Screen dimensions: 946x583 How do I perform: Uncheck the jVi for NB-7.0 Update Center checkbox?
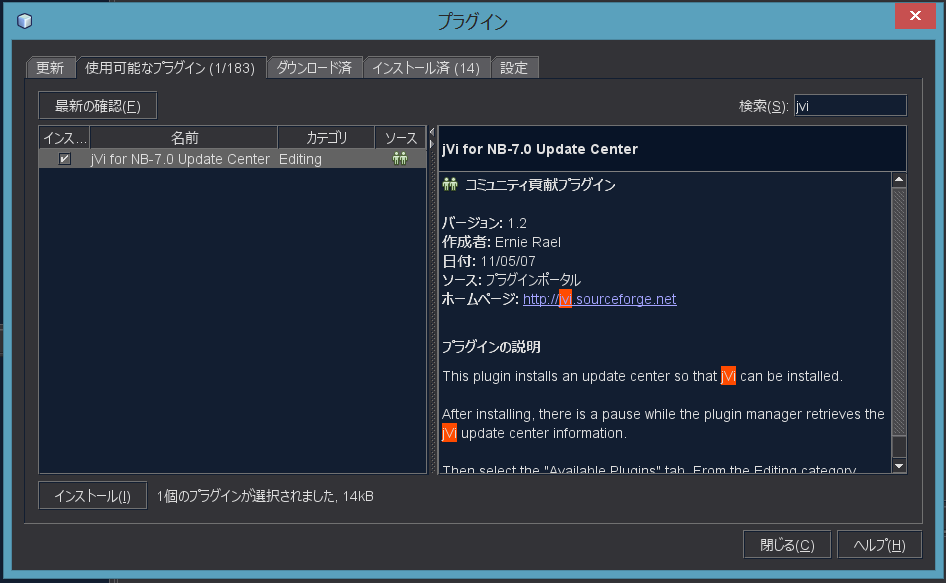(65, 159)
